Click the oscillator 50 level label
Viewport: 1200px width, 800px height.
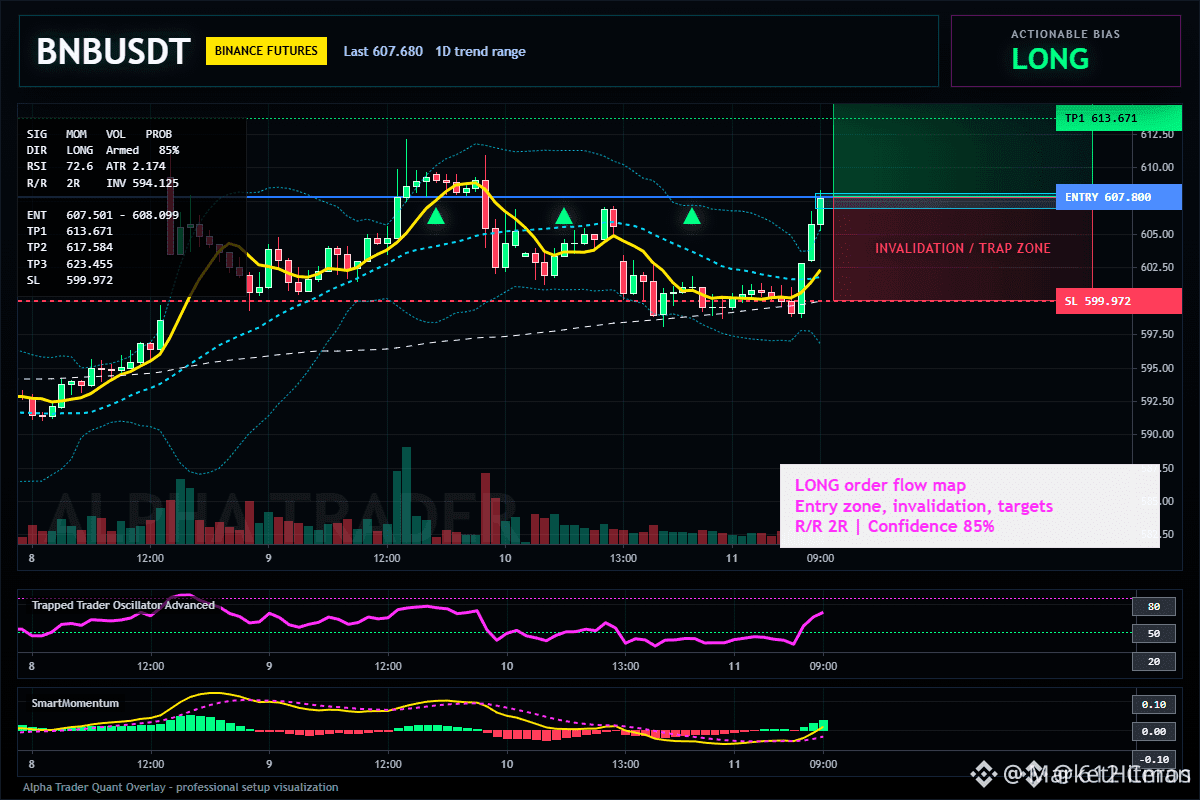(x=1153, y=633)
